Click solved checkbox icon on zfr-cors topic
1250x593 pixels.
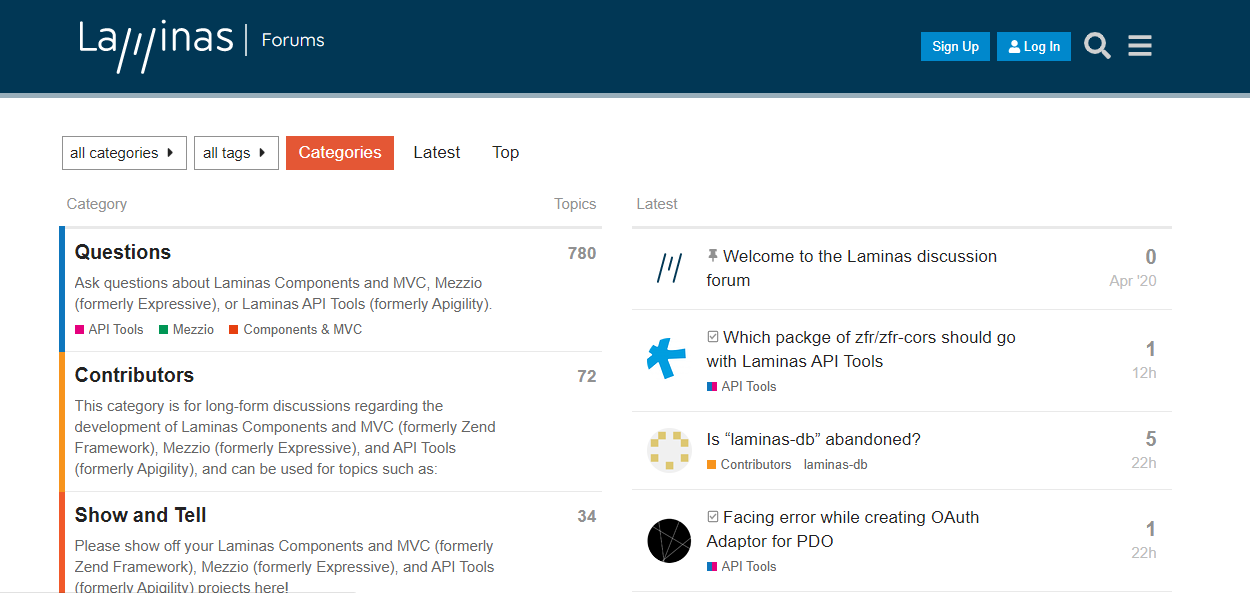click(x=713, y=337)
